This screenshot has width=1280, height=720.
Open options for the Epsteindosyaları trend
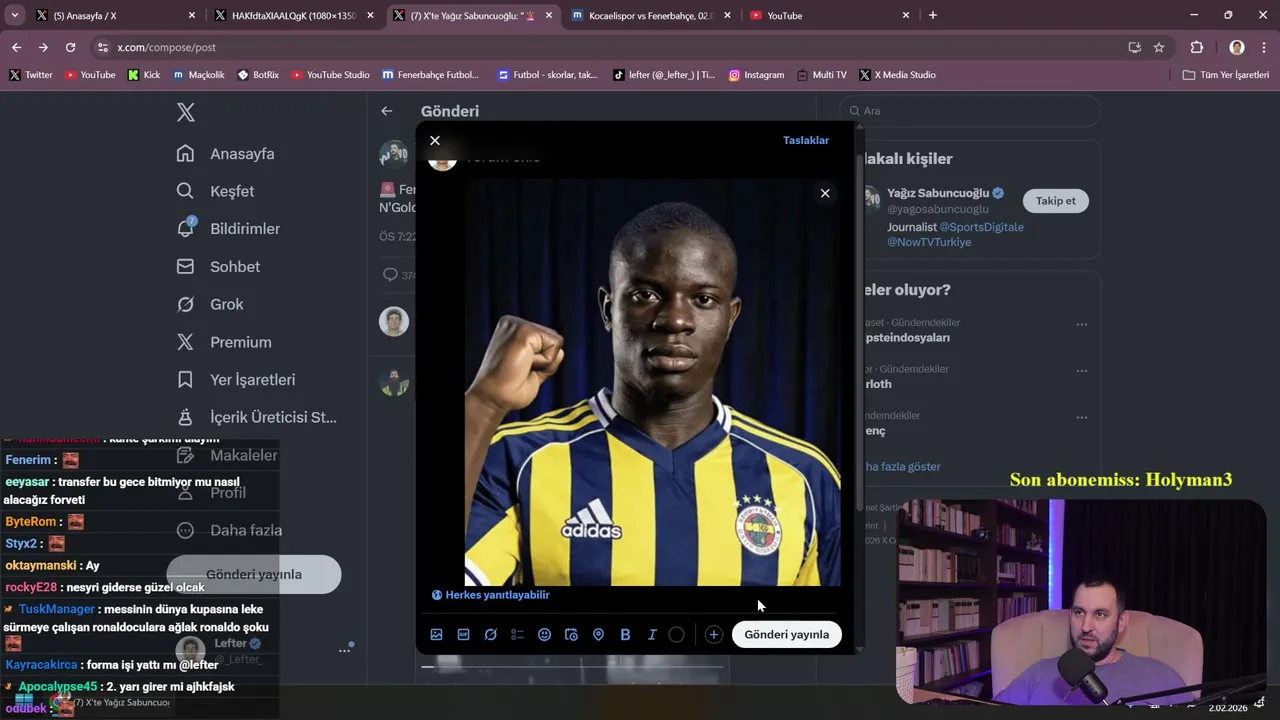coord(1082,324)
